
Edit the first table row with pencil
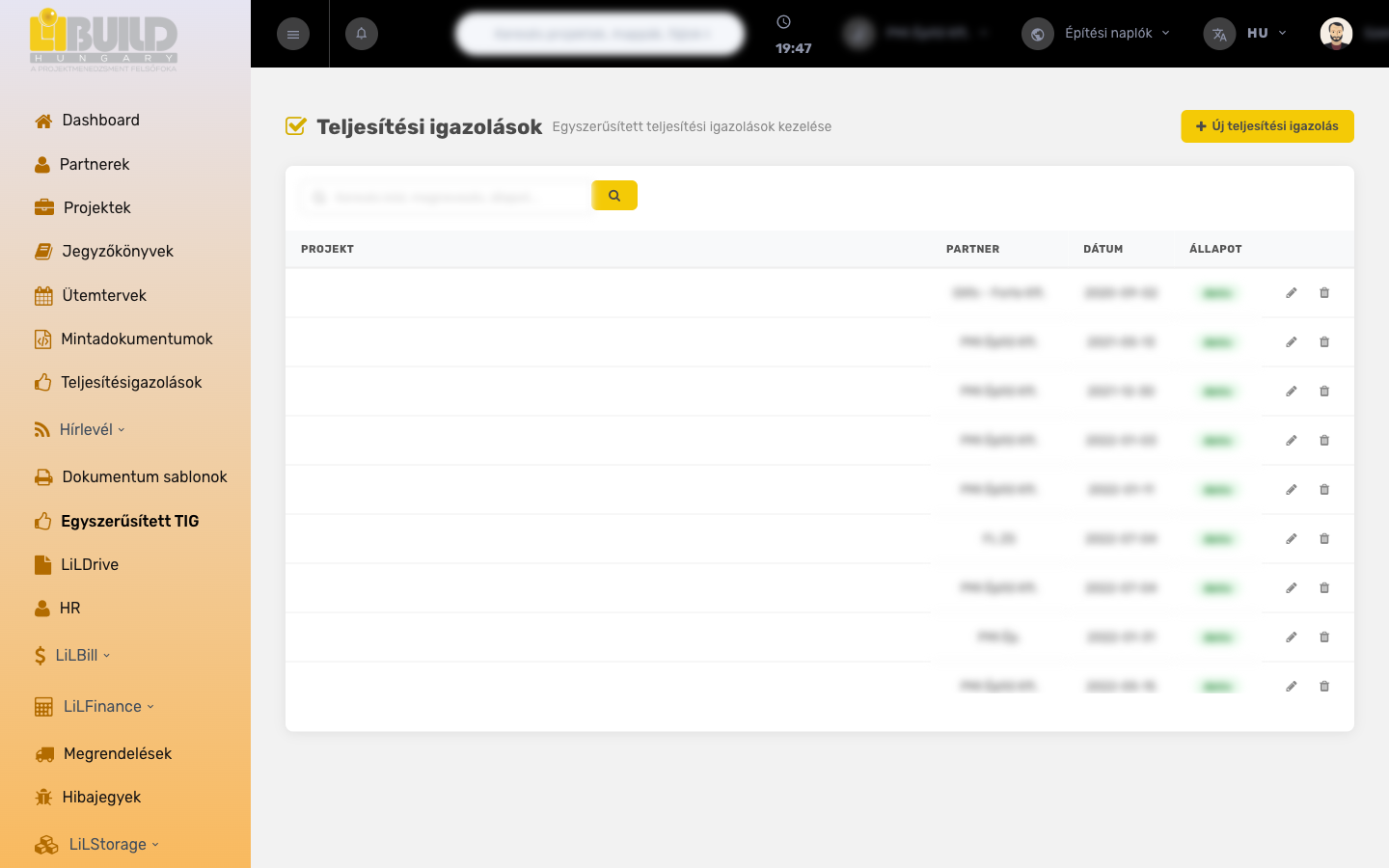click(x=1292, y=292)
